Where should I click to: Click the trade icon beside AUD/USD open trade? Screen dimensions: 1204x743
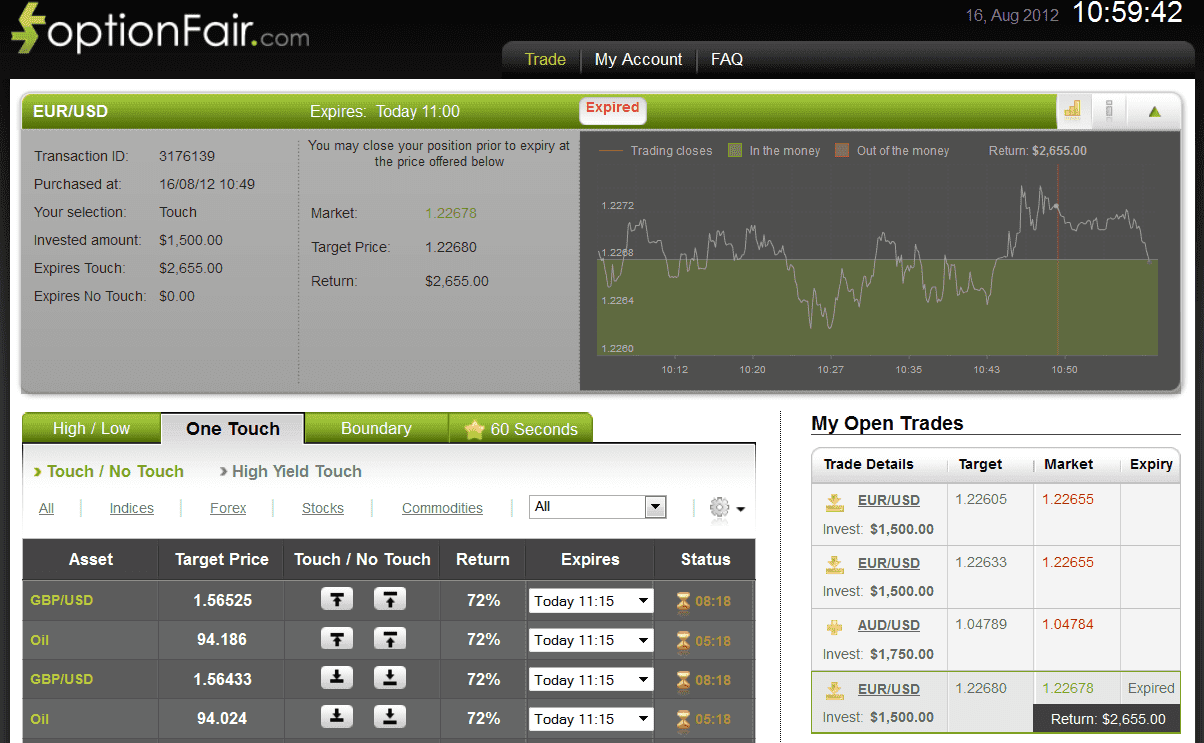(x=834, y=626)
